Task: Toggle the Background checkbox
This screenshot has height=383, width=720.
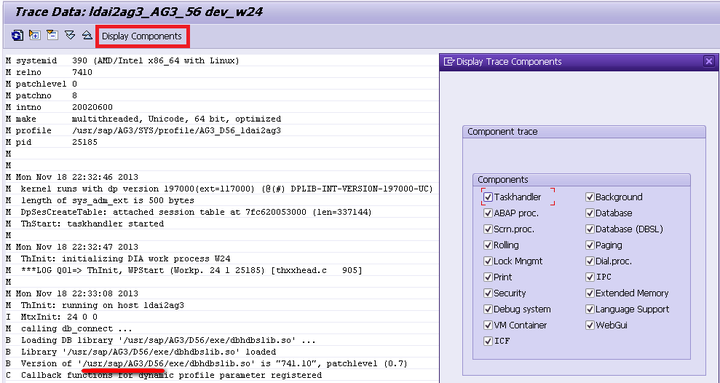Action: 590,197
